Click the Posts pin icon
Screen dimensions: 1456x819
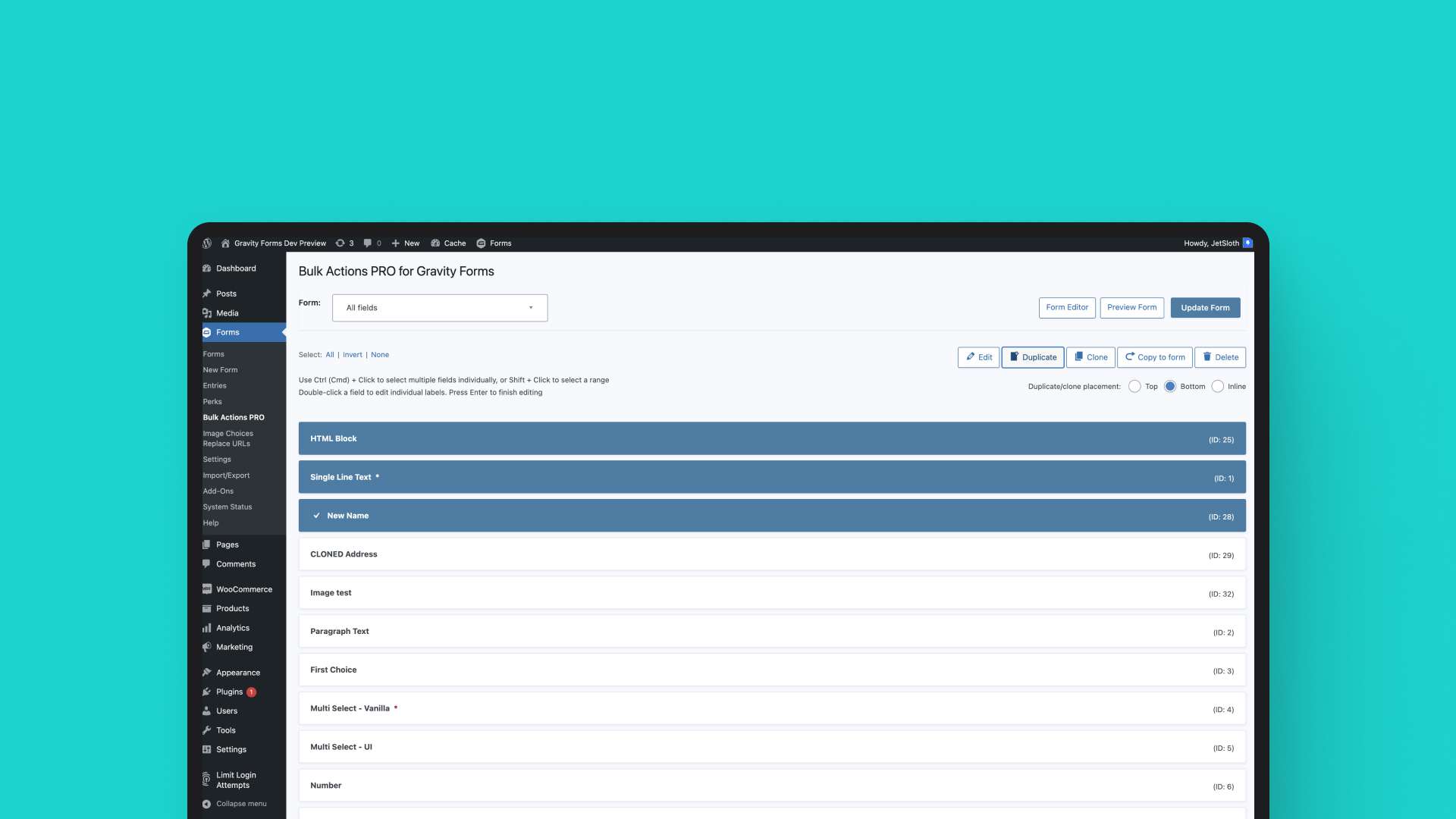point(206,293)
